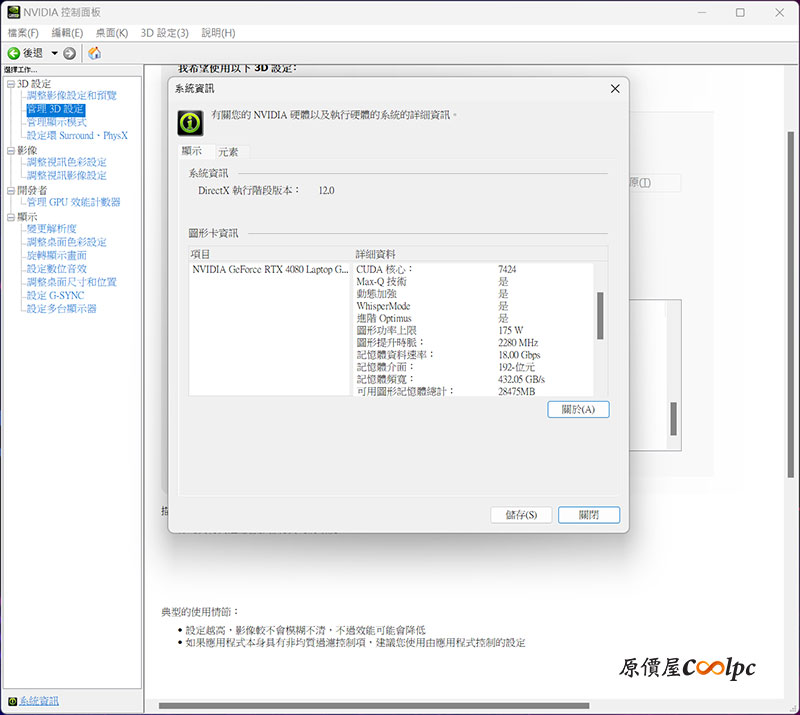Image resolution: width=800 pixels, height=715 pixels.
Task: Close the 系統資訊 dialog with X
Action: (x=615, y=89)
